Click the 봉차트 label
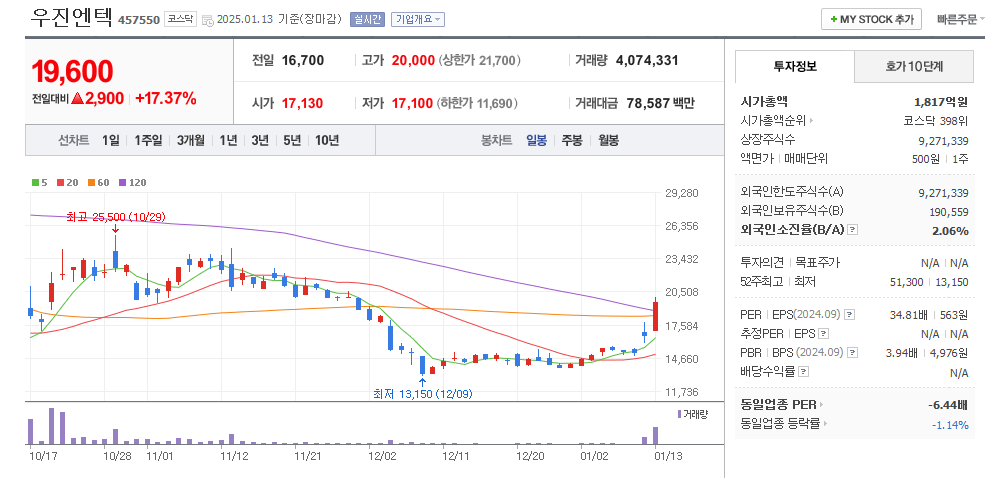This screenshot has width=990, height=478. pyautogui.click(x=497, y=140)
